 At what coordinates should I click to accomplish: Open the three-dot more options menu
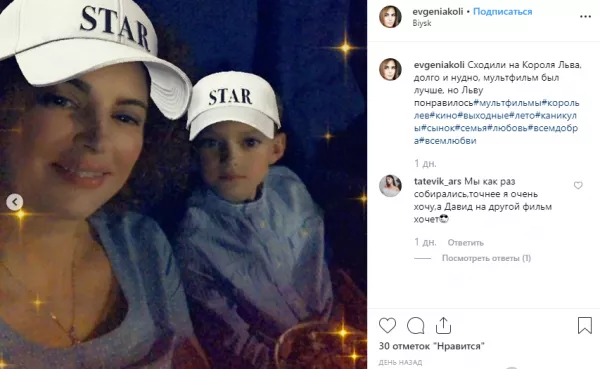[x=585, y=16]
